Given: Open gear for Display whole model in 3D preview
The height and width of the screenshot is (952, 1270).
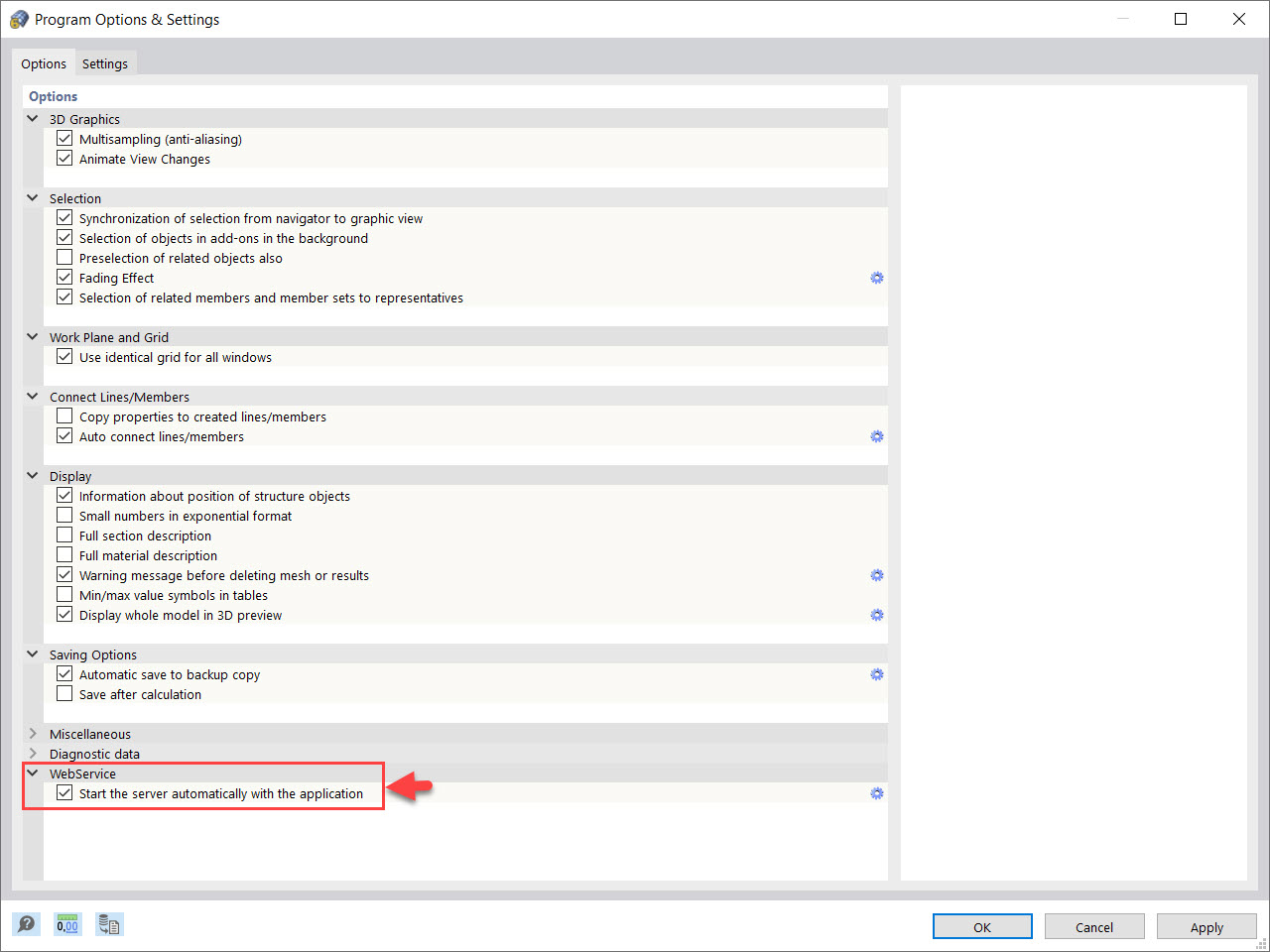Looking at the screenshot, I should coord(876,615).
